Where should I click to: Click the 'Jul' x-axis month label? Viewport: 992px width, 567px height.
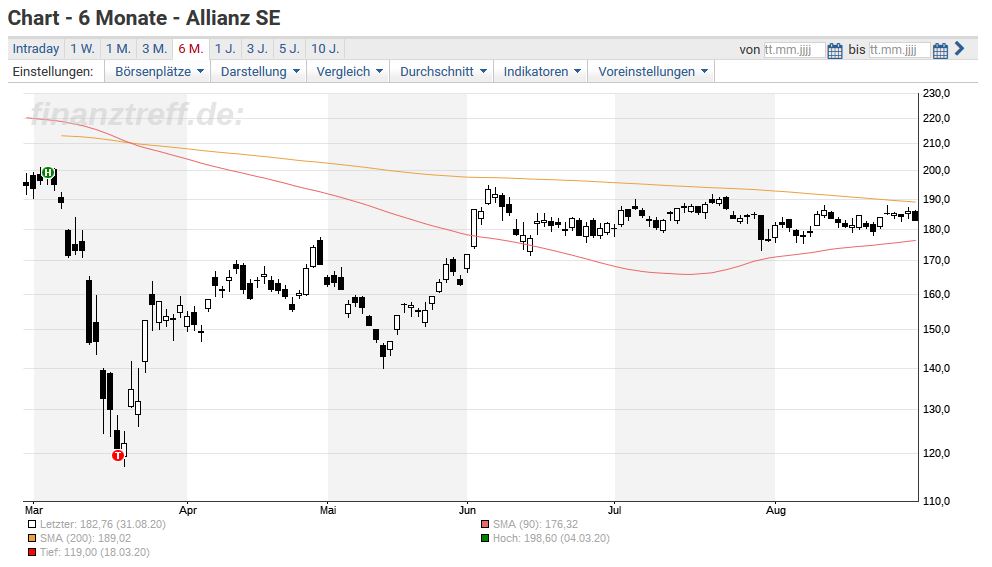click(x=614, y=510)
